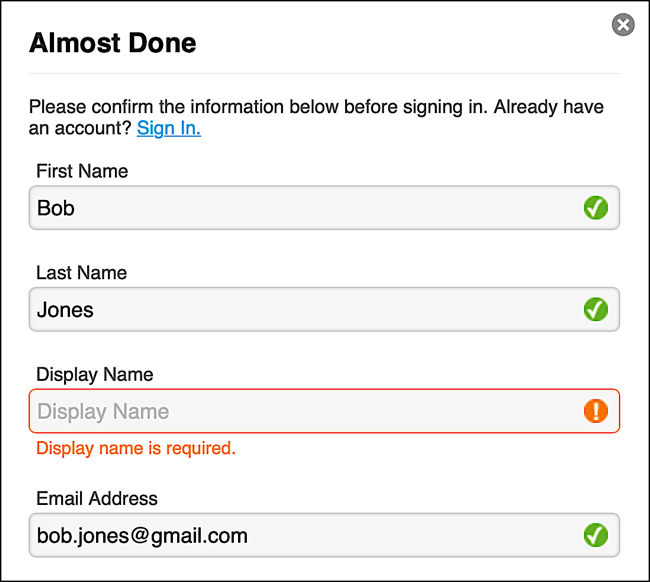
Task: Click the Email Address label
Action: pos(97,498)
